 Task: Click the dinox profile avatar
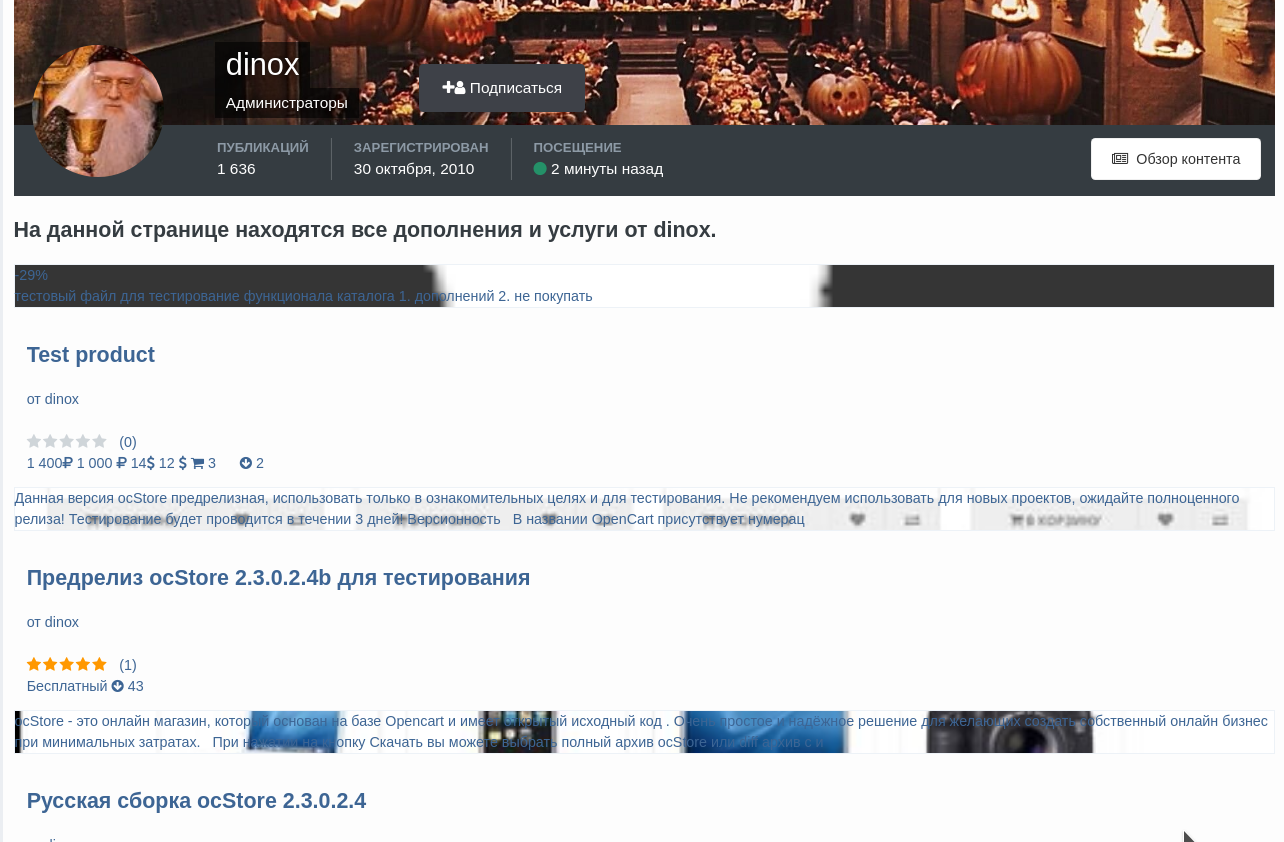tap(98, 111)
